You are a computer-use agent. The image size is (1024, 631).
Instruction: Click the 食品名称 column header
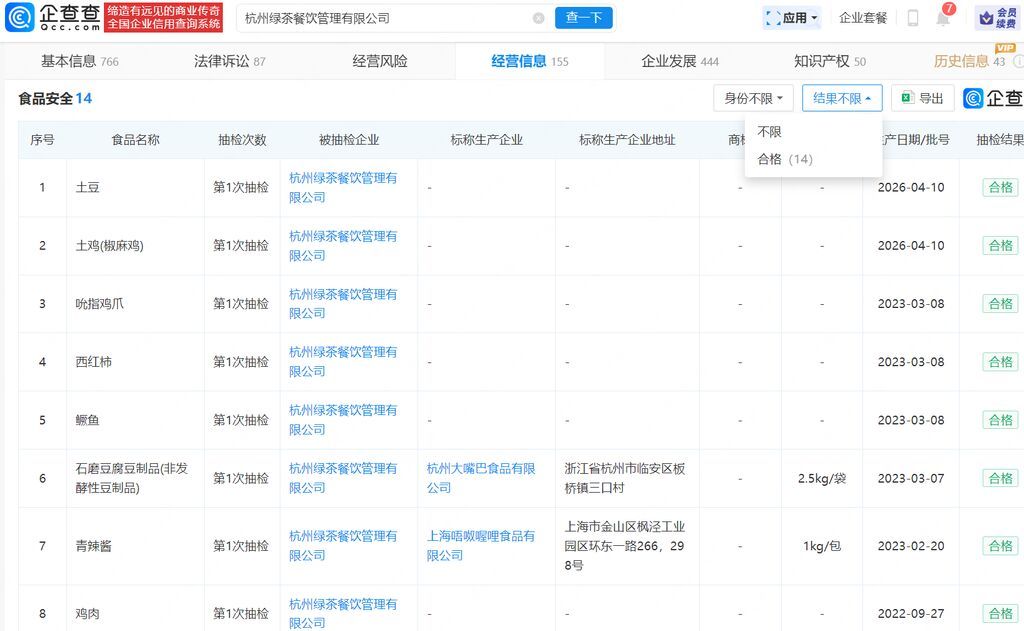tap(135, 140)
